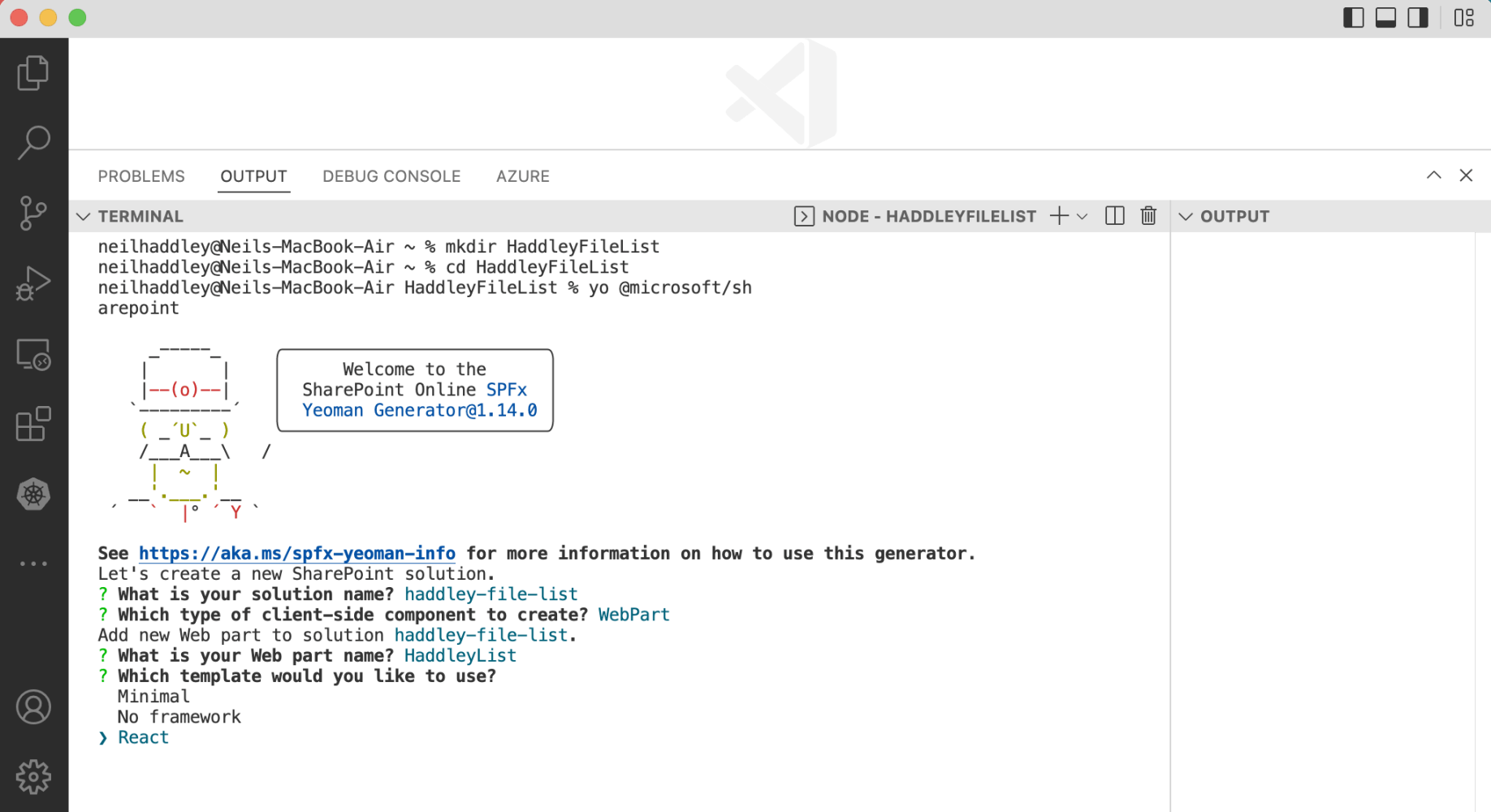
Task: Switch to the OUTPUT tab
Action: point(254,176)
